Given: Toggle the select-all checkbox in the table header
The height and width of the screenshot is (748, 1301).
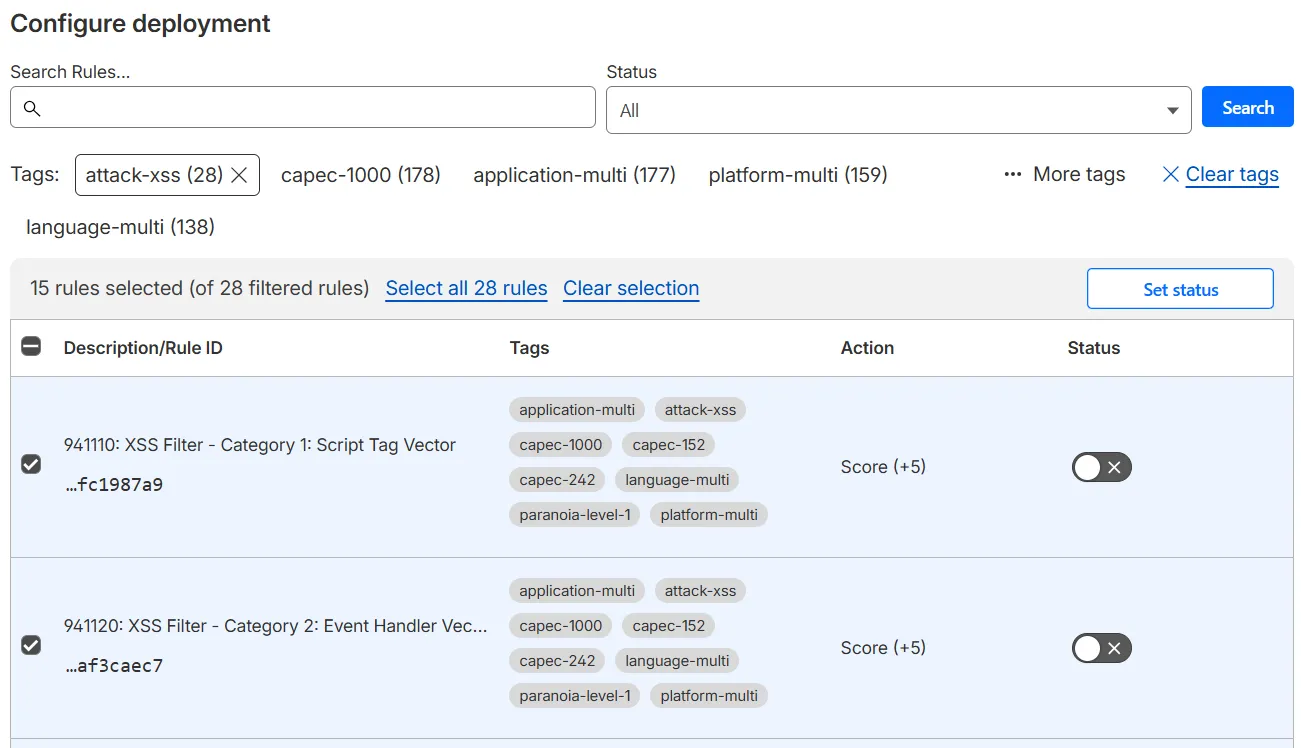Looking at the screenshot, I should 31,345.
